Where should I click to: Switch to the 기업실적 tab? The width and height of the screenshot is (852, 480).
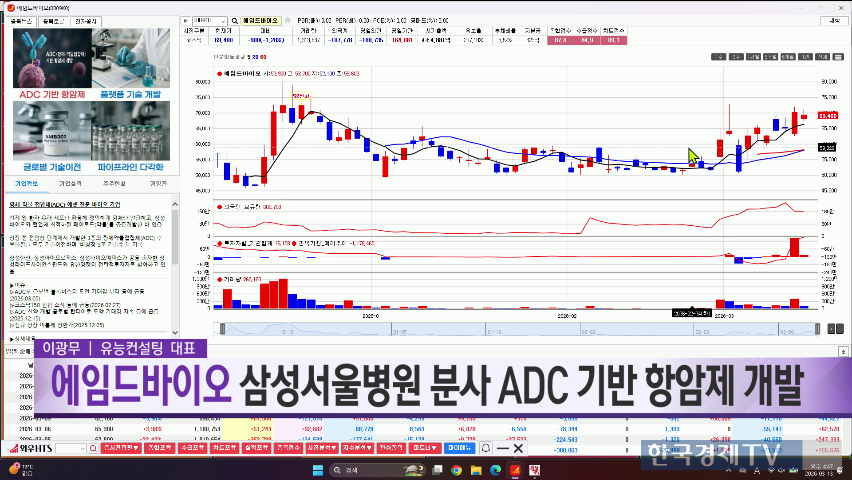(x=70, y=184)
